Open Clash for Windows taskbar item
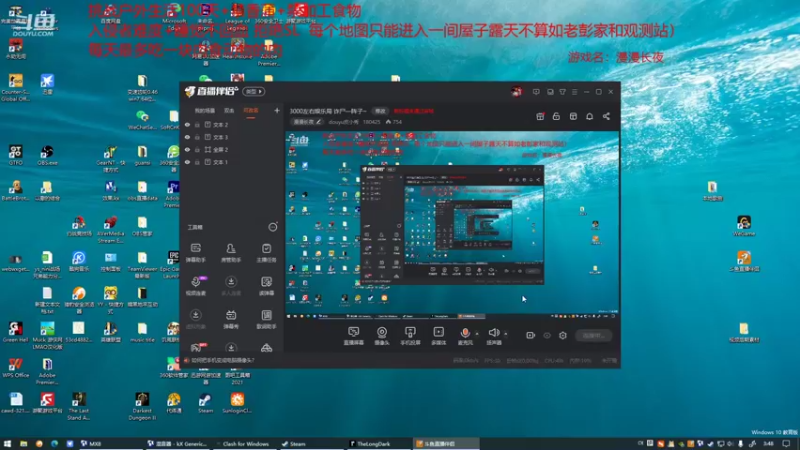The width and height of the screenshot is (800, 450). [243, 444]
